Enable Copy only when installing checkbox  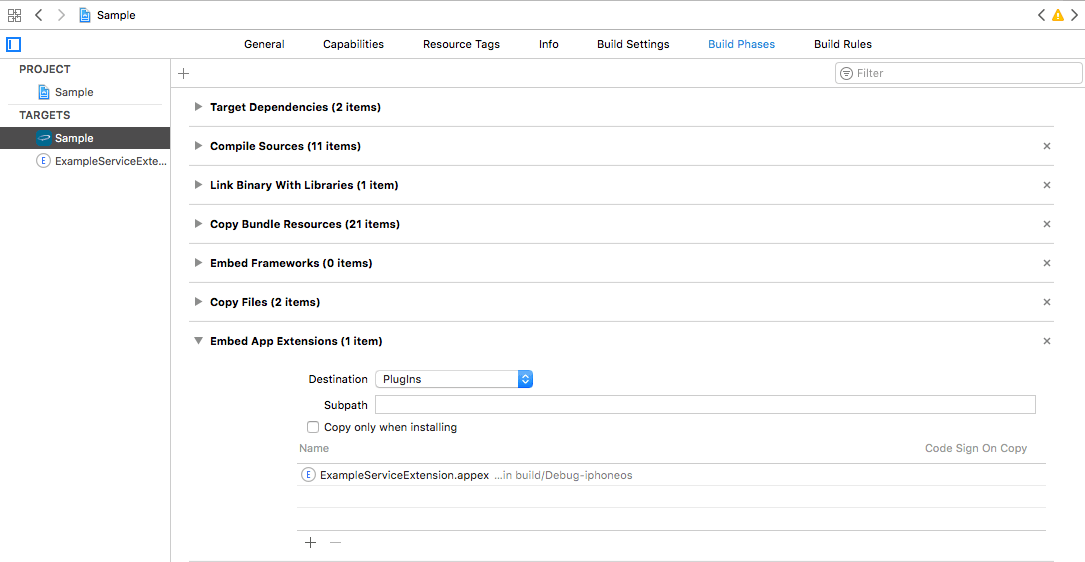coord(313,427)
